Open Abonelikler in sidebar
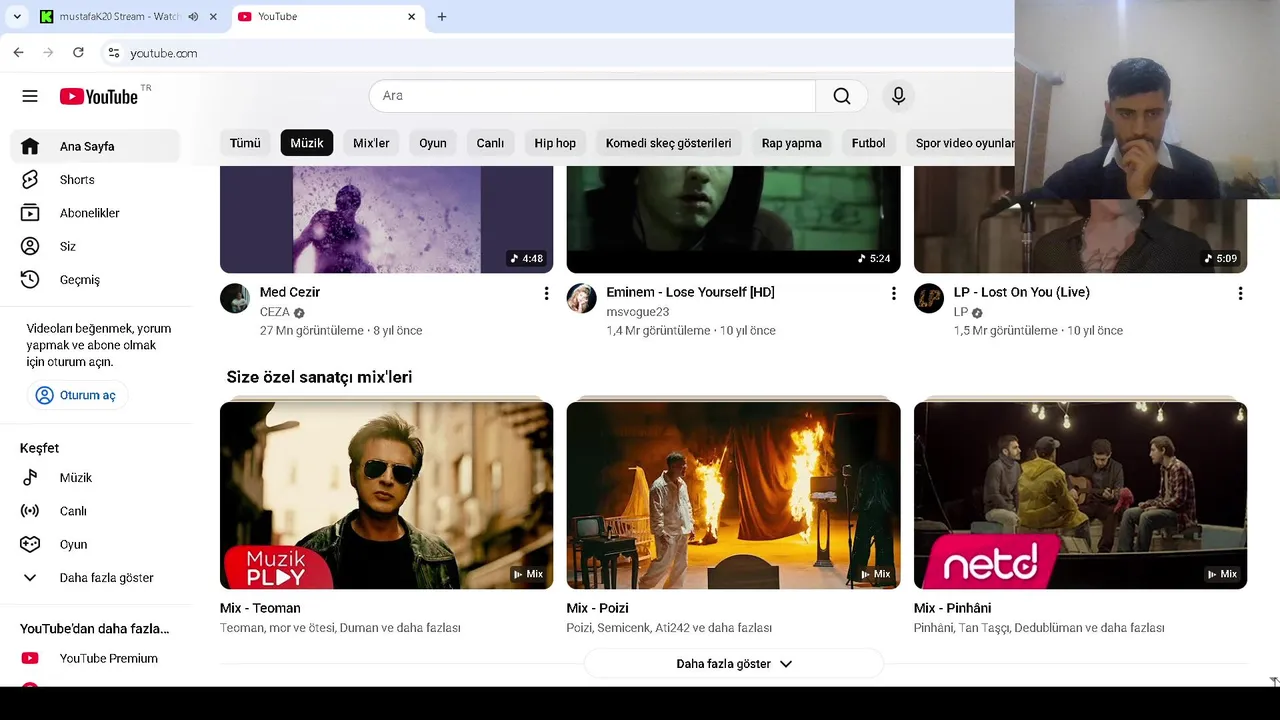The width and height of the screenshot is (1280, 720). point(95,213)
